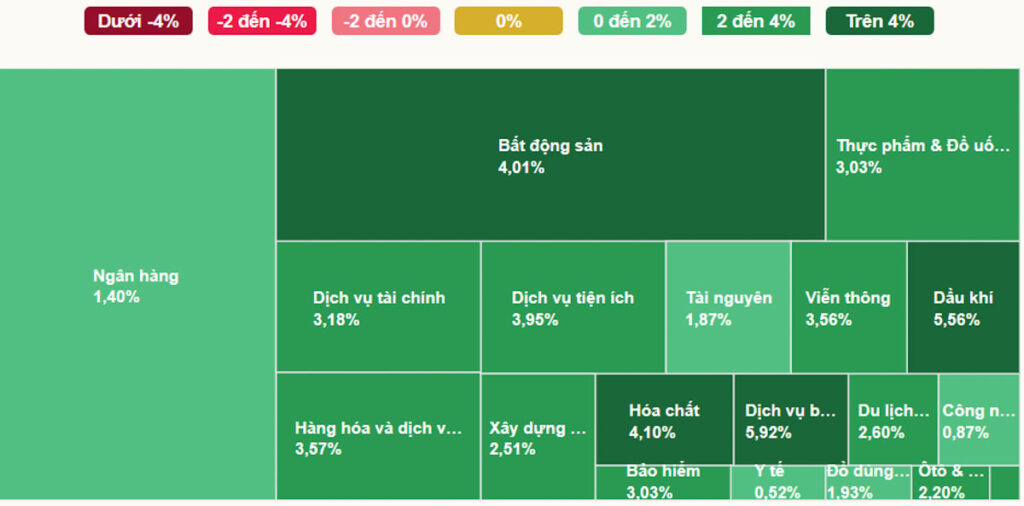Click the Tài nguyên sector tile
The width and height of the screenshot is (1024, 506).
coord(728,307)
